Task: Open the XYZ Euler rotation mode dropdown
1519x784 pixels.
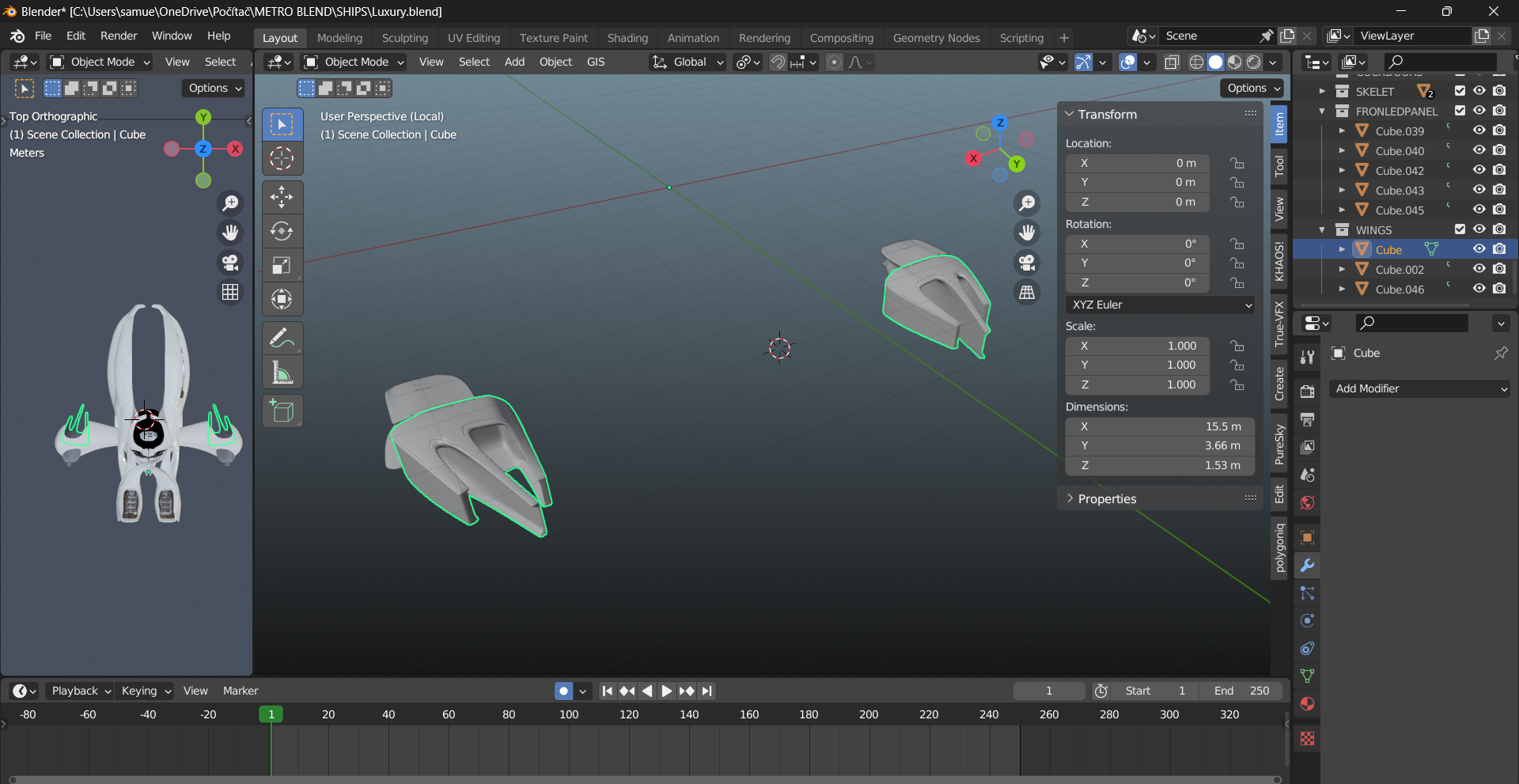Action: (x=1160, y=305)
